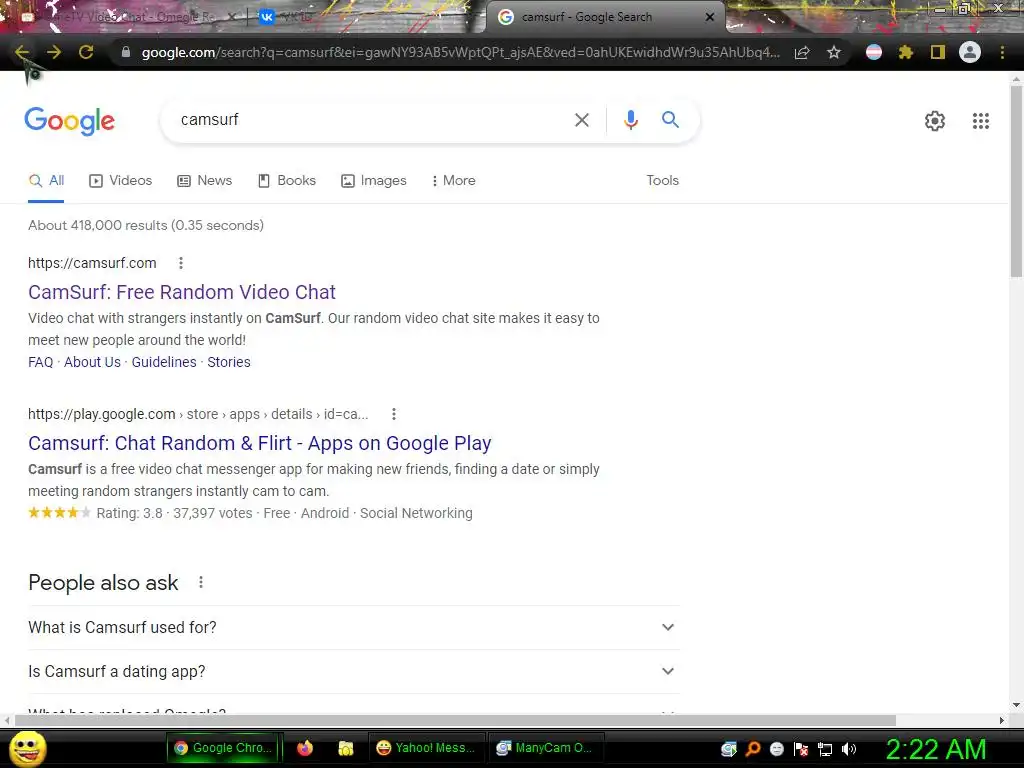Open the Chrome profile avatar

970,52
